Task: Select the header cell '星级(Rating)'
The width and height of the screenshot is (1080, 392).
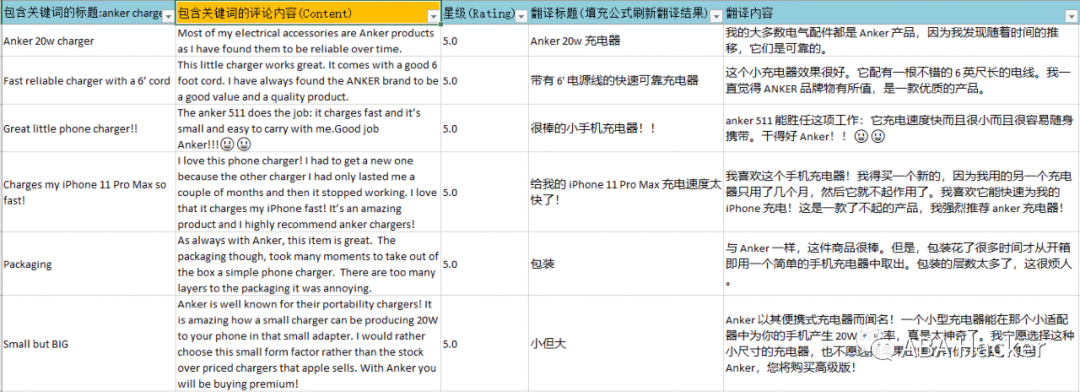Action: click(484, 12)
